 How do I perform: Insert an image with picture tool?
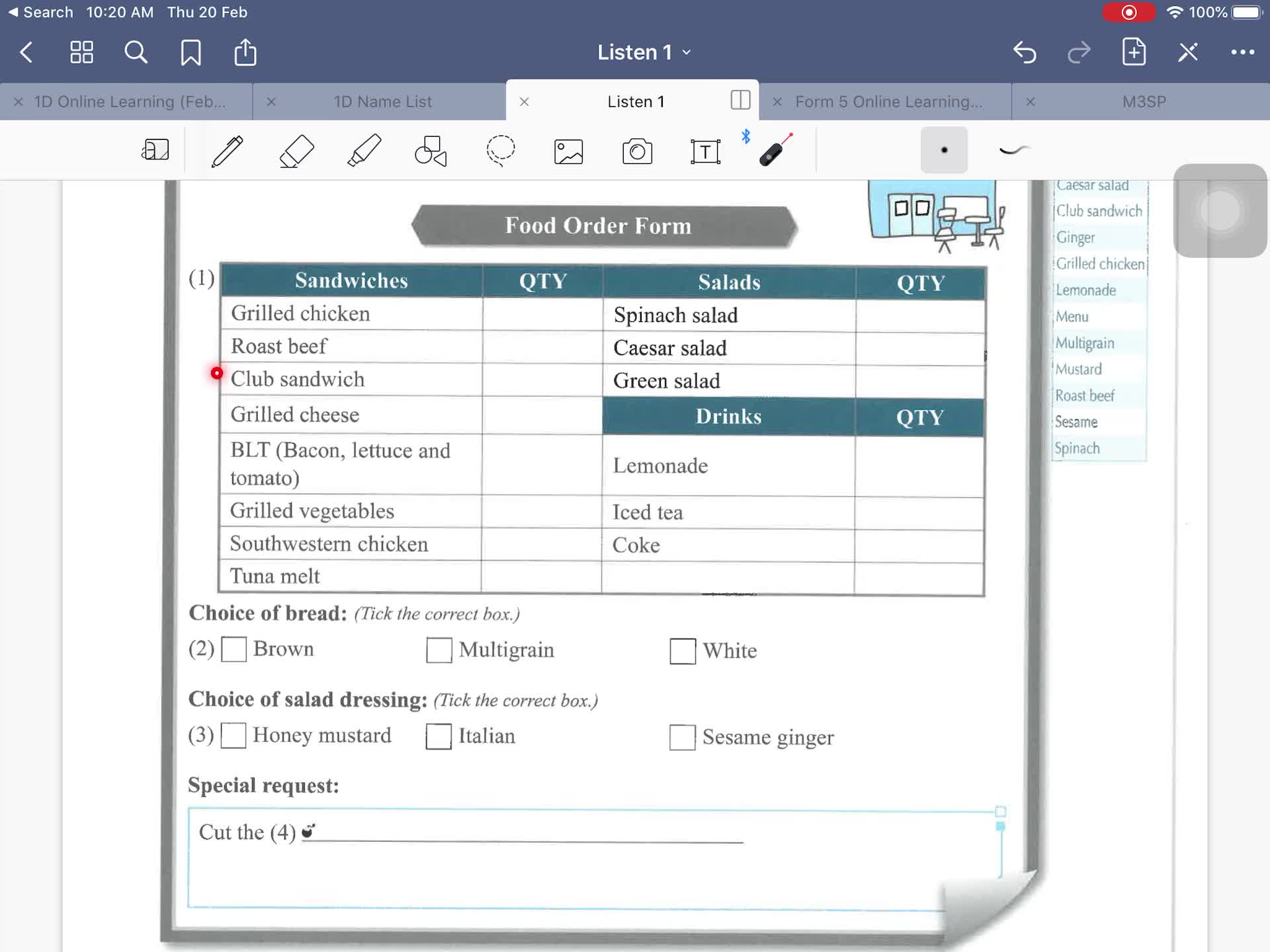pyautogui.click(x=568, y=151)
